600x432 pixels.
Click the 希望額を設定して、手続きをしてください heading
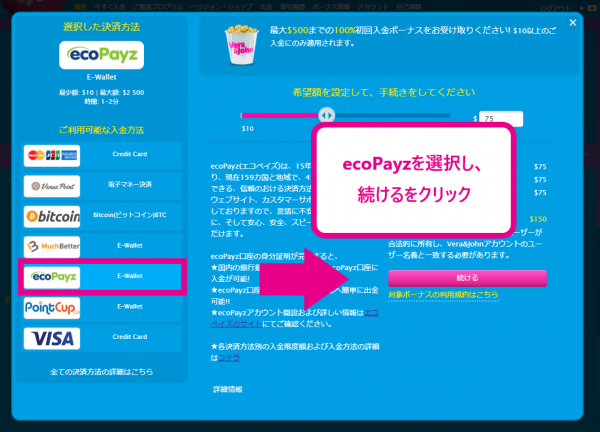[383, 92]
